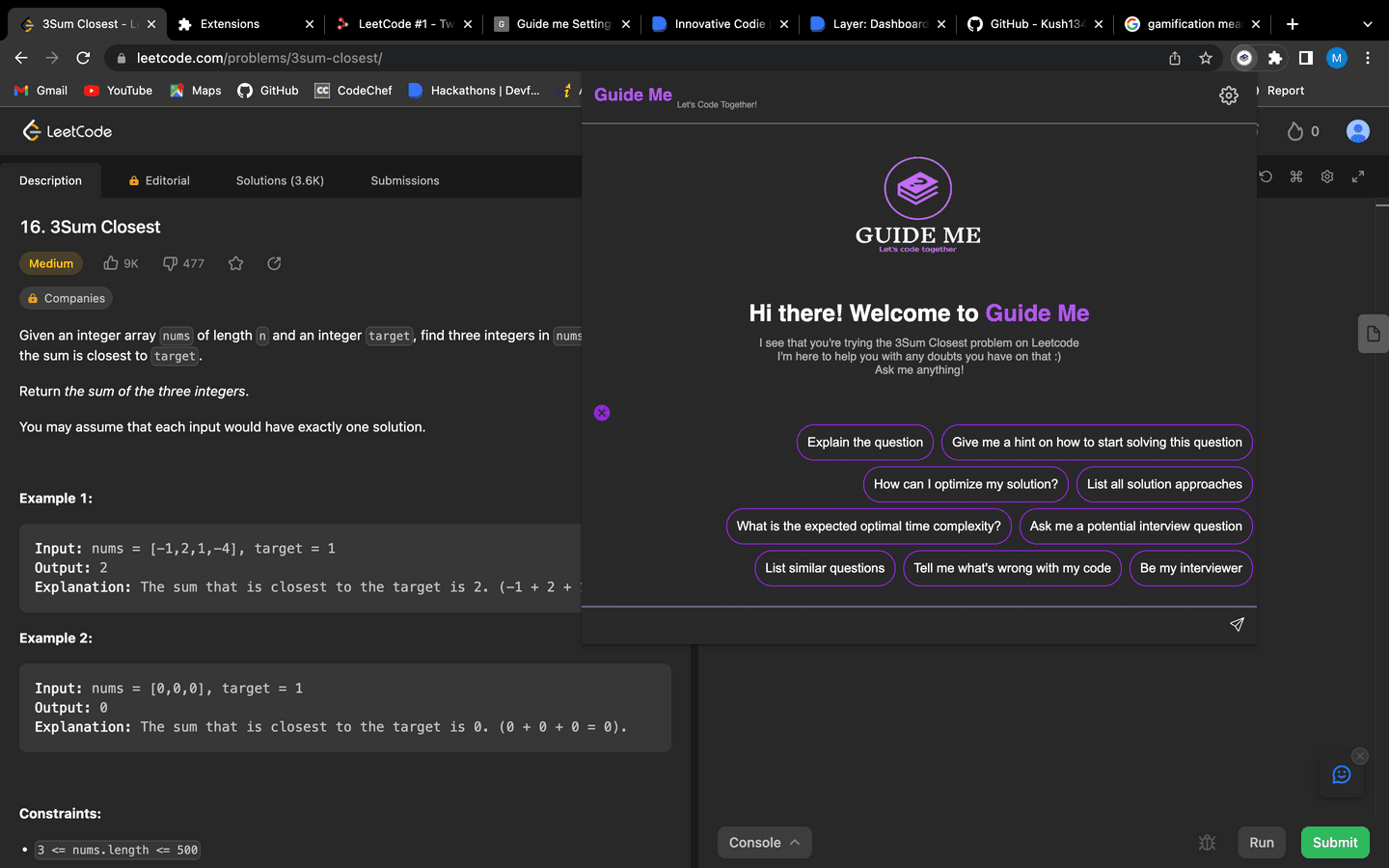This screenshot has height=868, width=1389.
Task: Add problem to favorites star
Action: 235,263
